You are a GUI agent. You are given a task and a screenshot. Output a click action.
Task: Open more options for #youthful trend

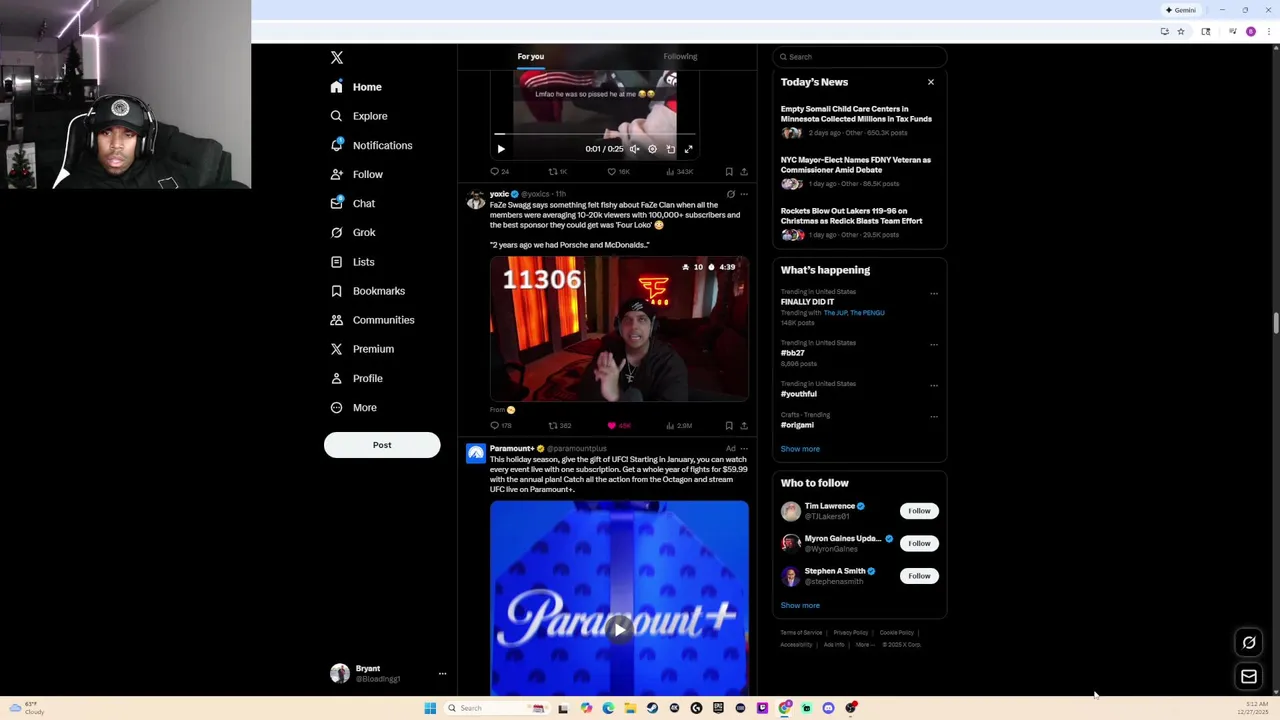point(934,385)
